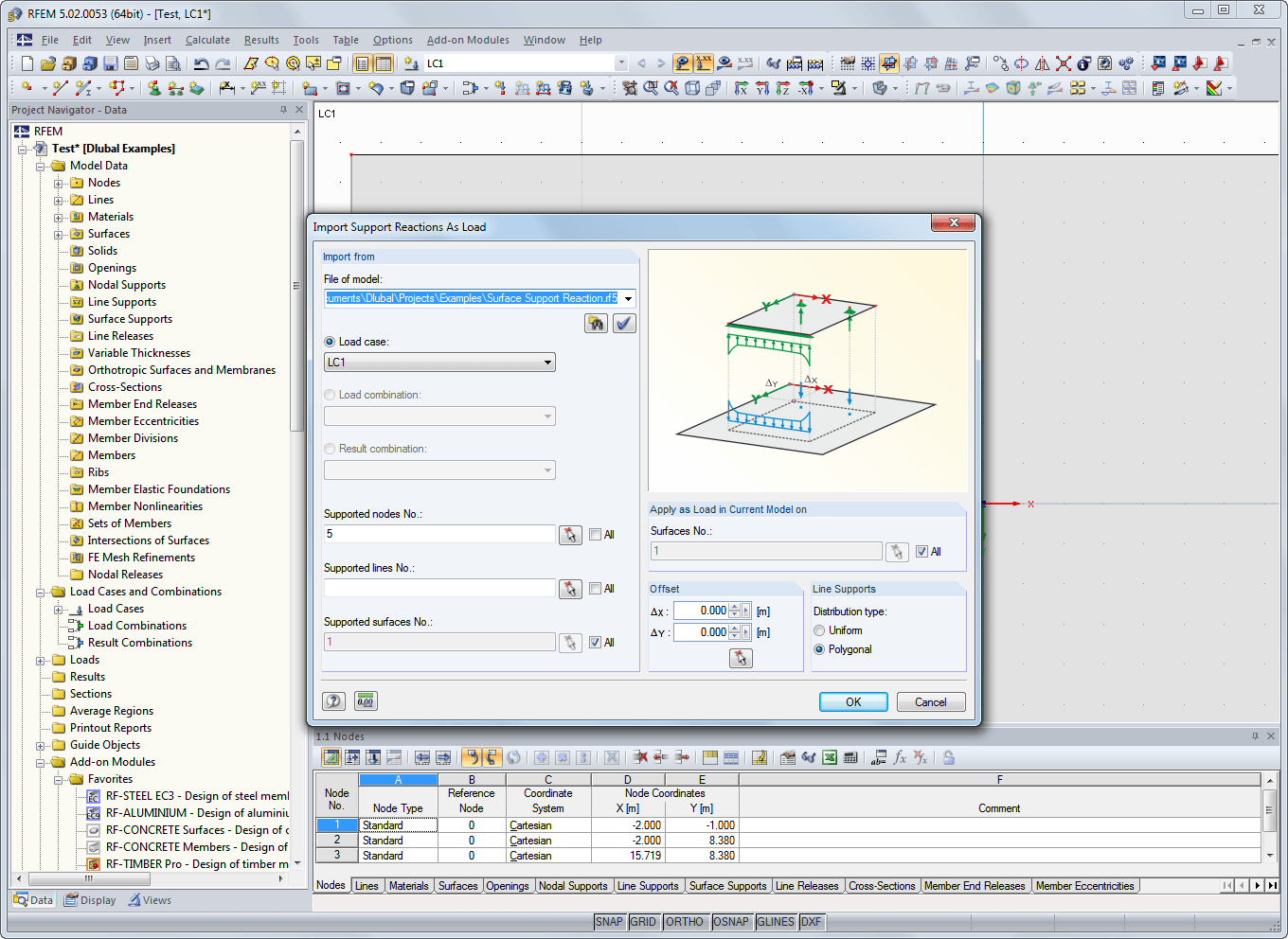Click the Redo arrow in the toolbar

pos(223,63)
